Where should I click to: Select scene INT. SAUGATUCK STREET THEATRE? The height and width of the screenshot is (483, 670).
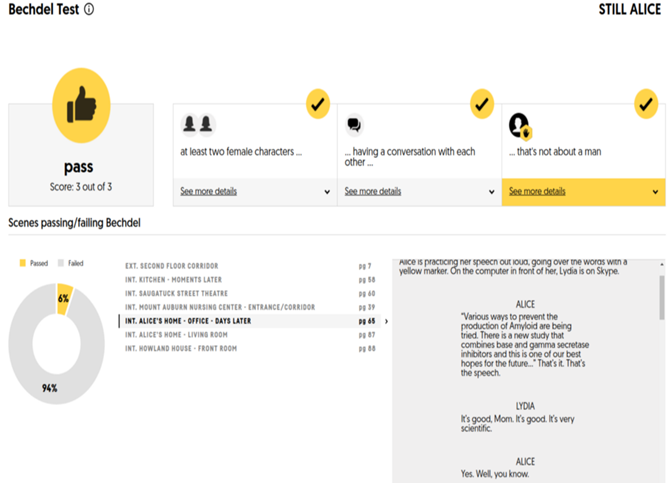click(x=250, y=293)
